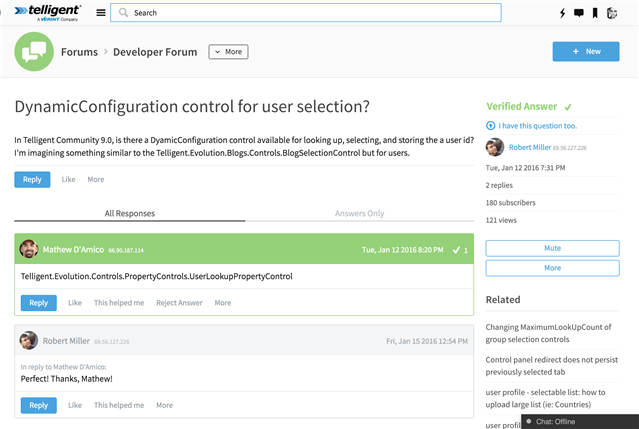Click "In reply to Mathew D'Amico" text
Screen dimensions: 639x429
(64, 367)
